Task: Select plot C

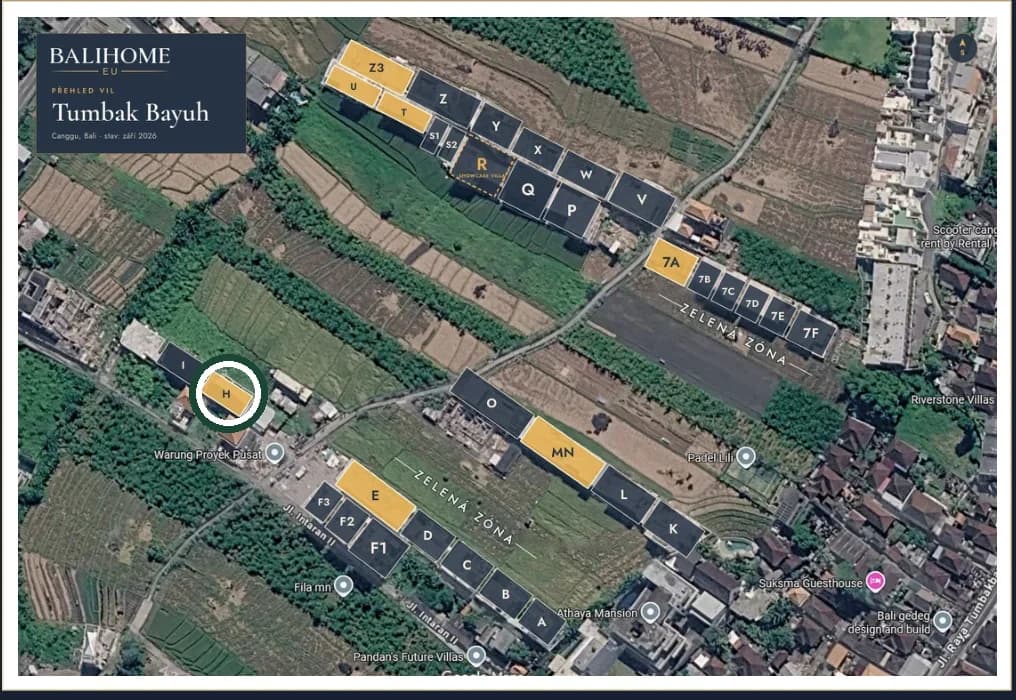Action: pyautogui.click(x=467, y=565)
